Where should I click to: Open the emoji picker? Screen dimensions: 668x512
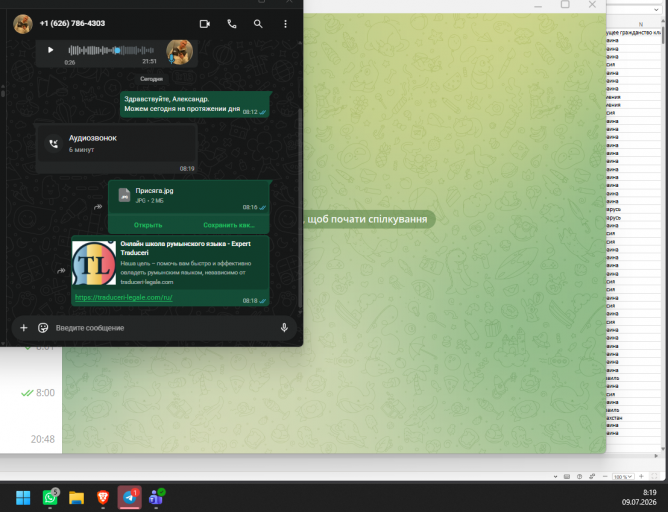(43, 328)
